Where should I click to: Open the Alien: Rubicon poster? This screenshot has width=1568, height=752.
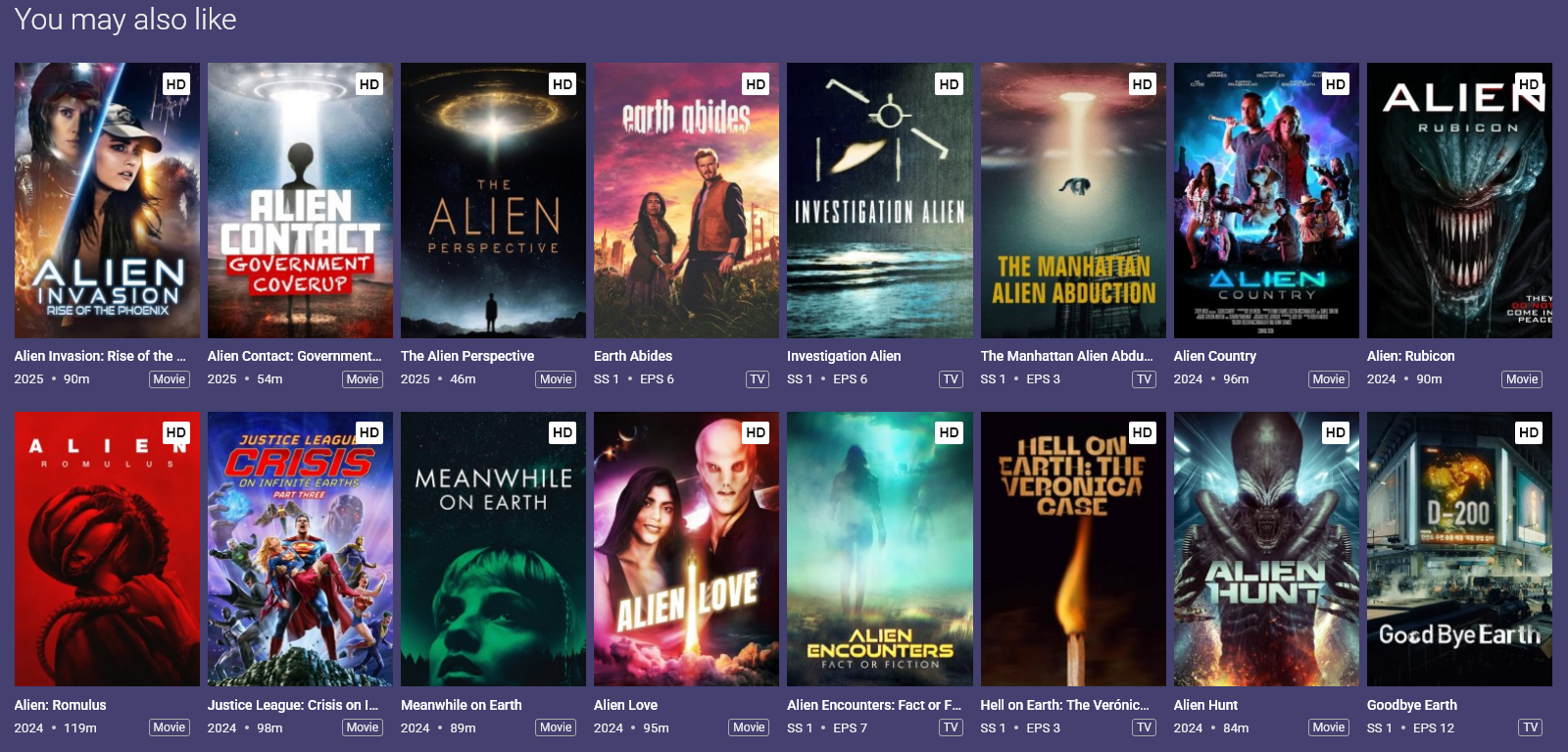point(1459,200)
